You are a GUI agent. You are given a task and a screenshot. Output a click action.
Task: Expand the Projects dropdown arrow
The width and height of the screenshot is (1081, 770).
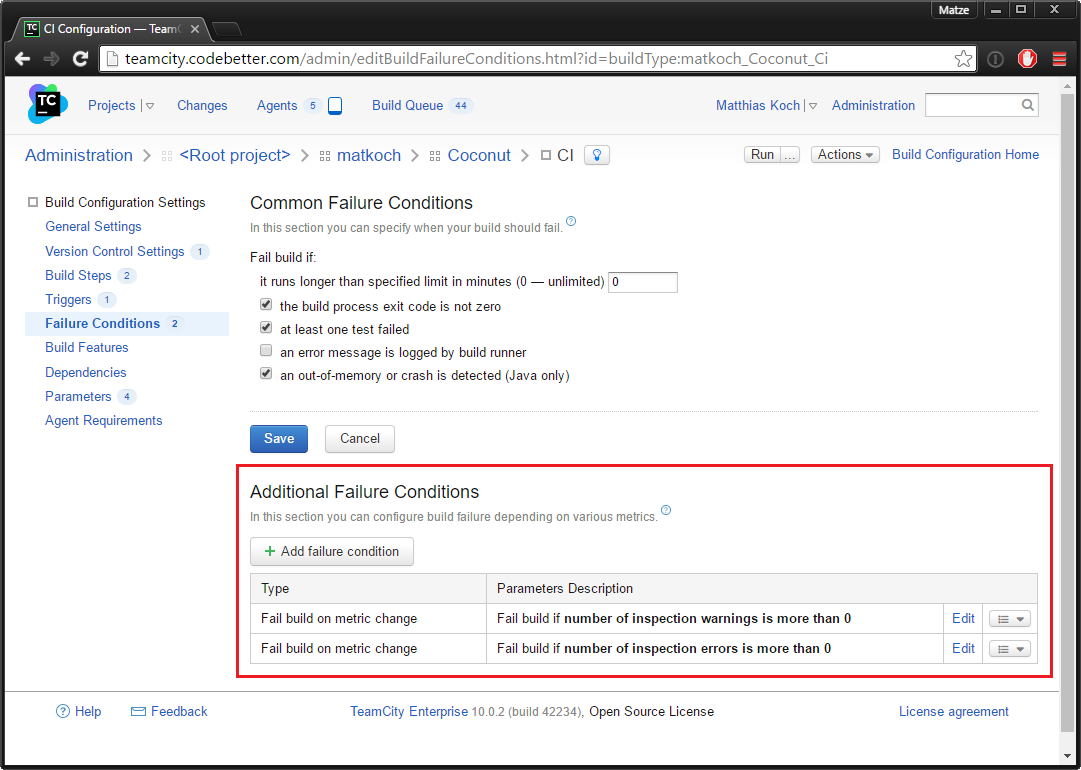click(x=150, y=106)
